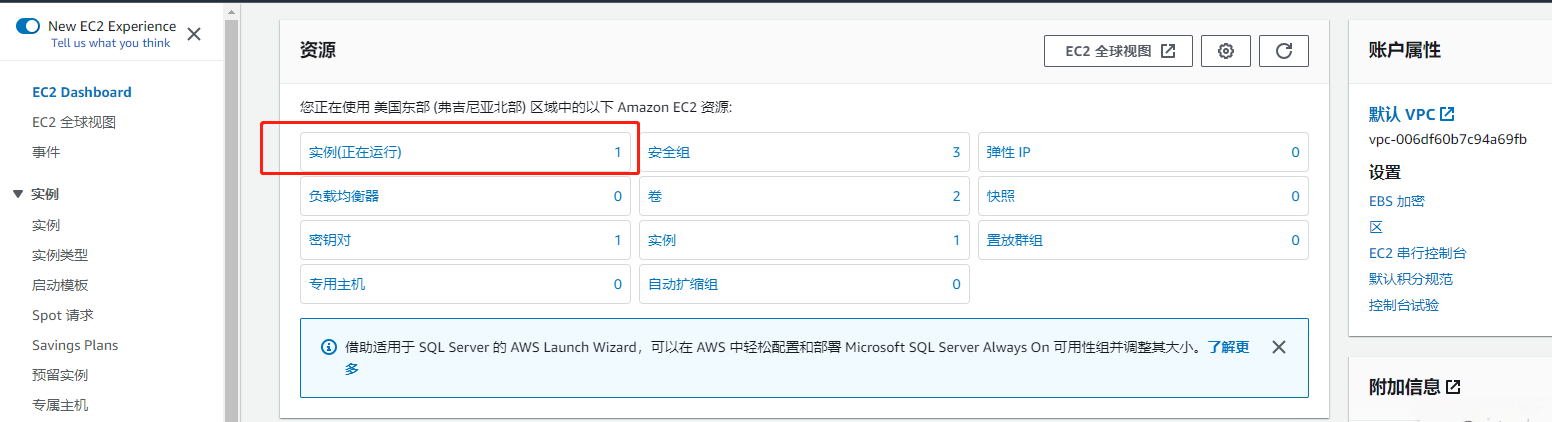Click the external link icon beside 默认 VPC

(1447, 114)
